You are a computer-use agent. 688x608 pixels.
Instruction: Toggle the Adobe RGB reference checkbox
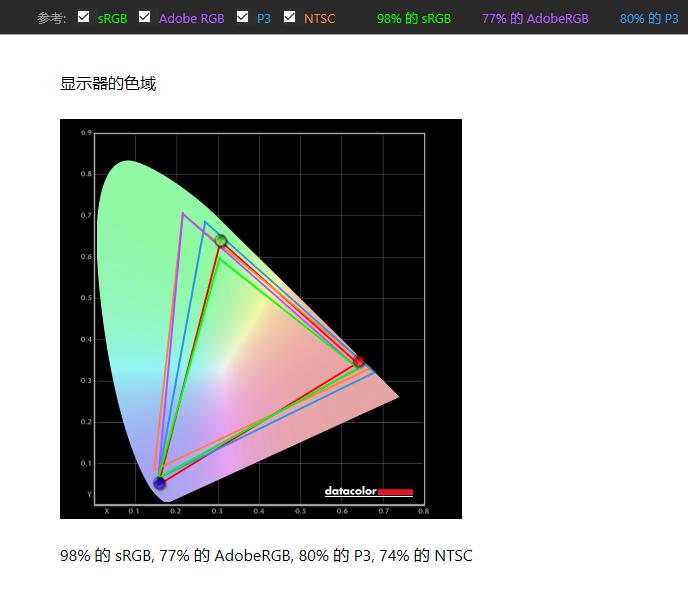145,17
